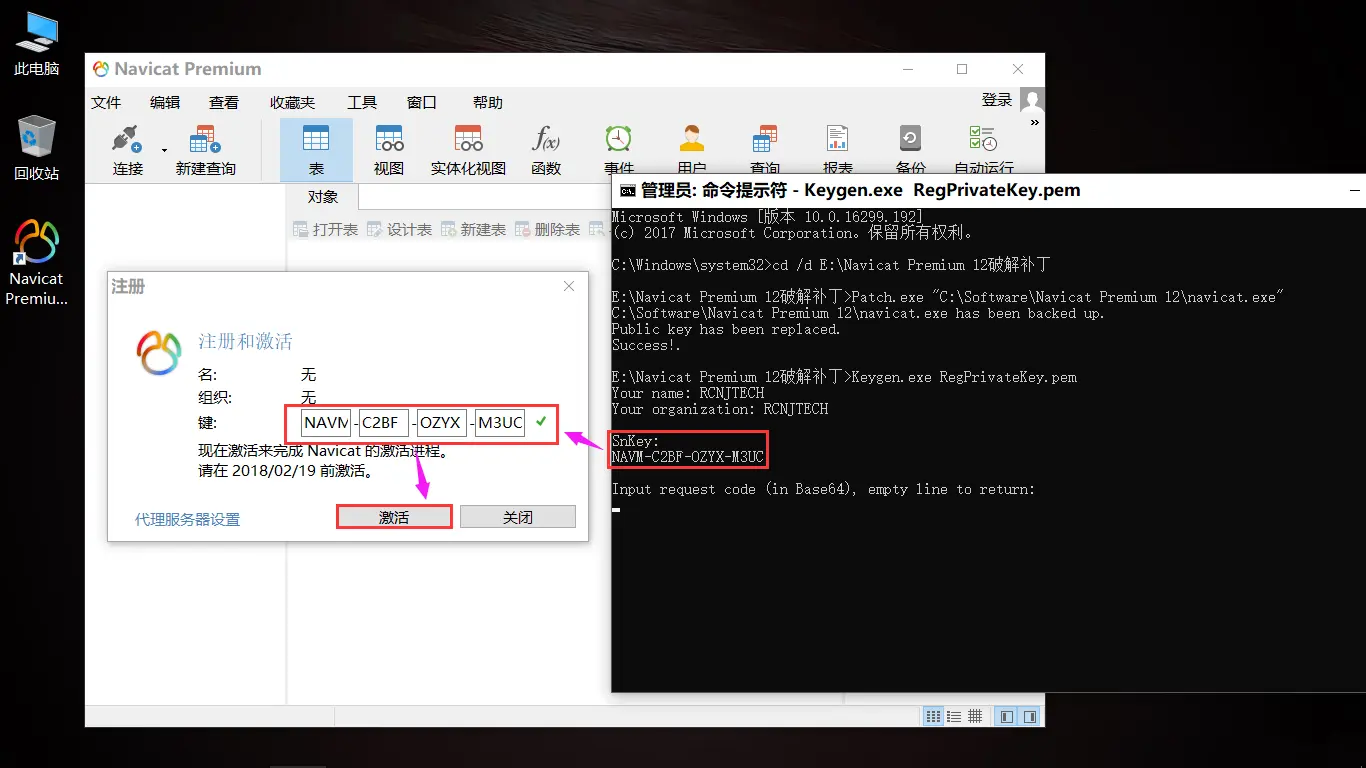Click 'Public key has been replaced.' line

[x=726, y=329]
